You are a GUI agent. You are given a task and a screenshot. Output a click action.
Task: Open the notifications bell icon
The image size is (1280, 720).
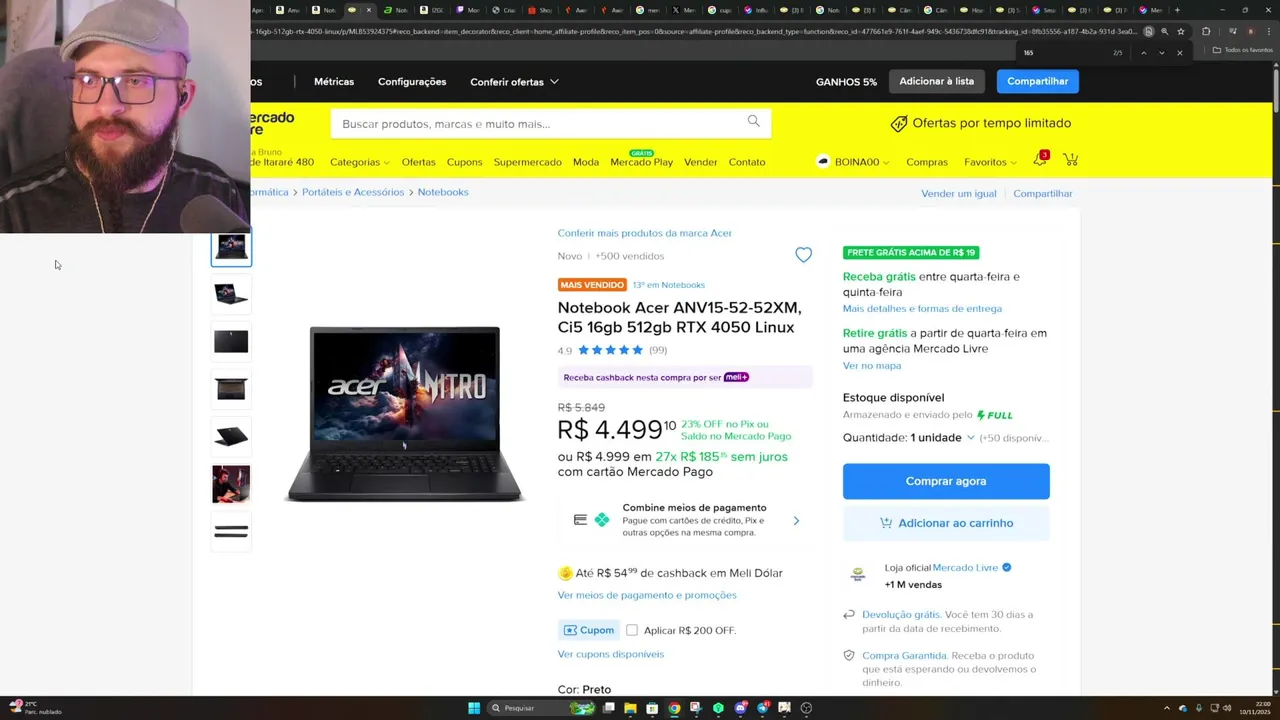click(1040, 160)
